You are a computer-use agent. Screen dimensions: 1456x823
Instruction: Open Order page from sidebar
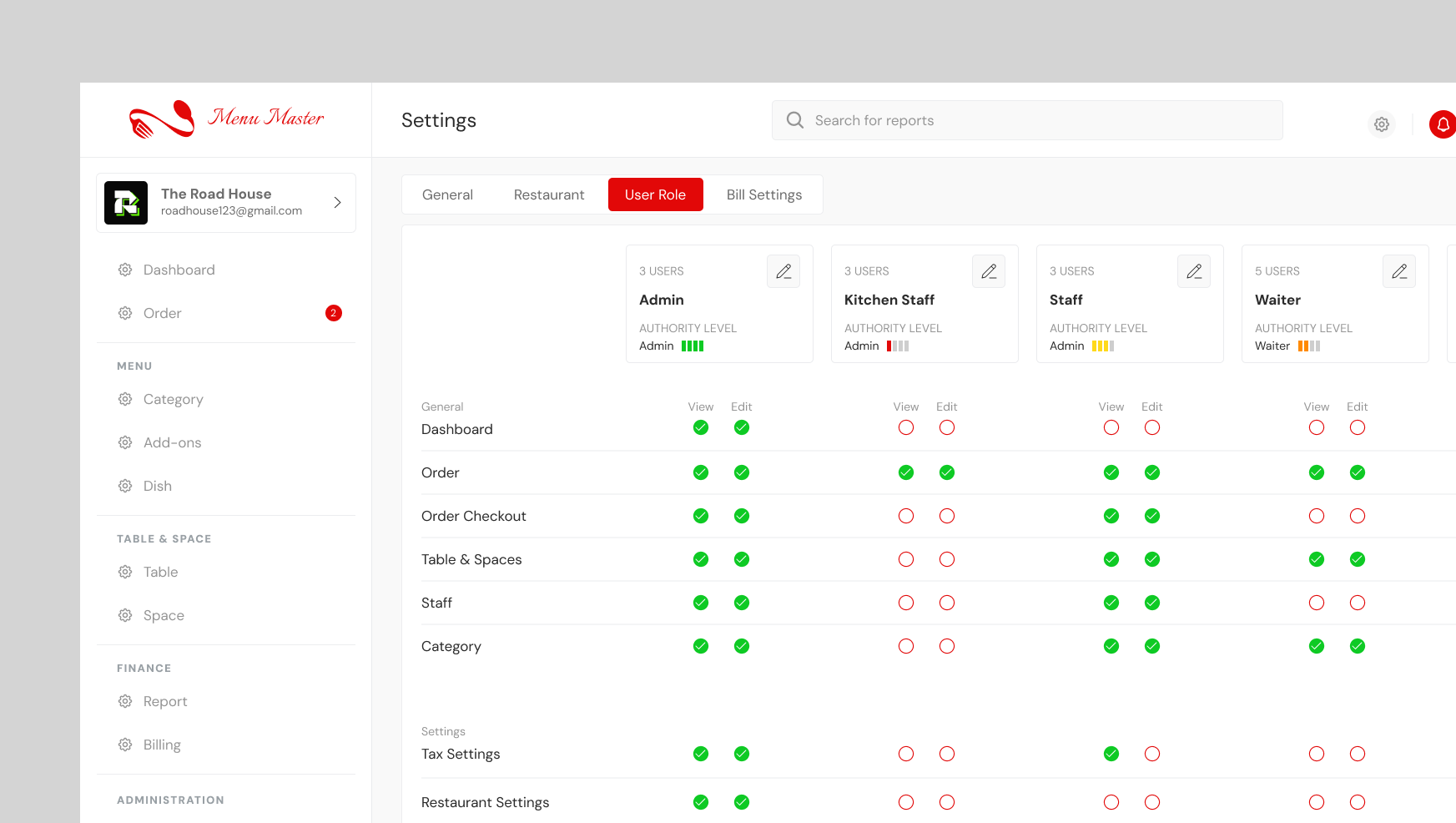pyautogui.click(x=162, y=313)
